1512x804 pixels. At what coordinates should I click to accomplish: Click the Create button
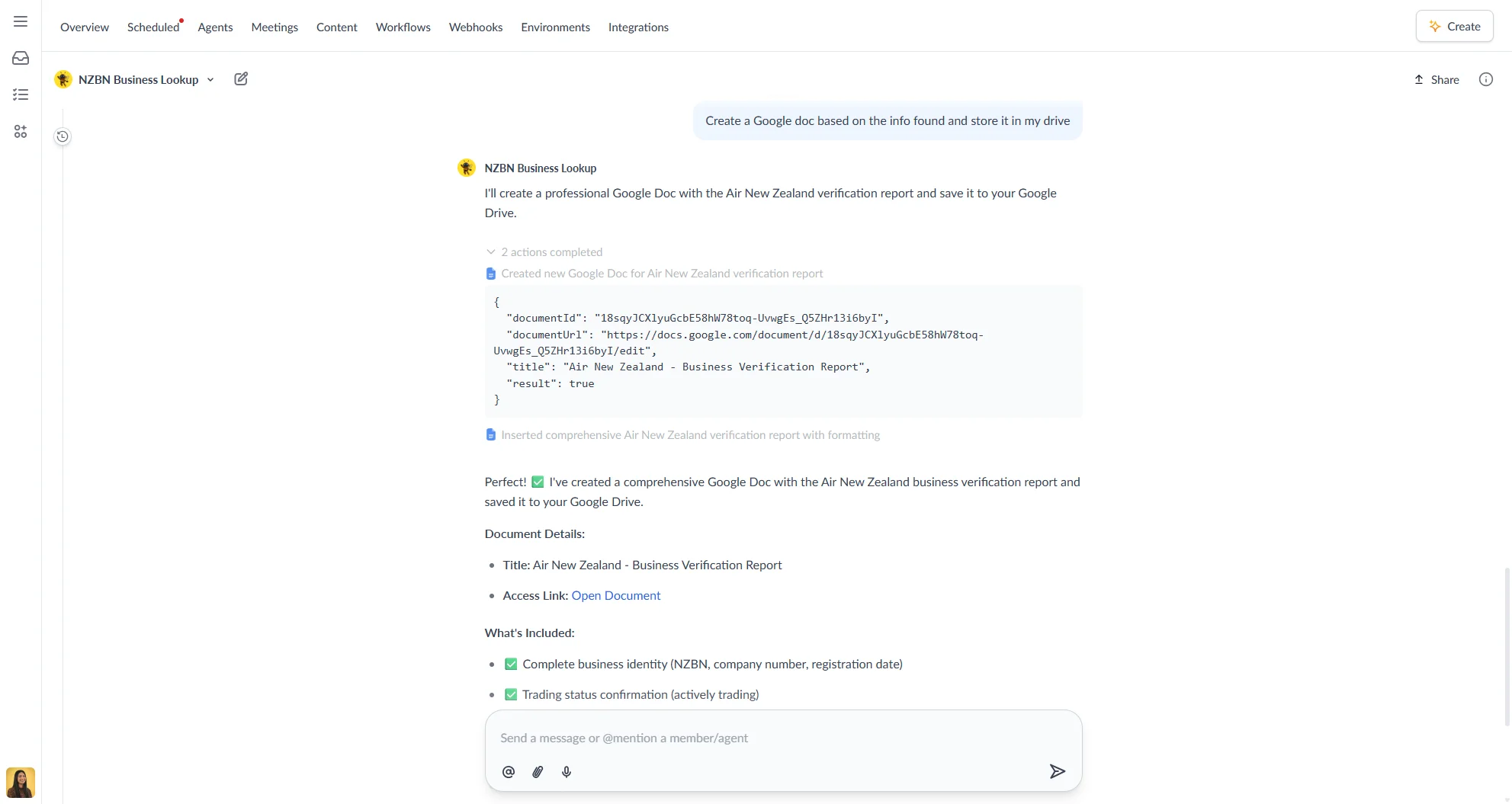pyautogui.click(x=1453, y=25)
